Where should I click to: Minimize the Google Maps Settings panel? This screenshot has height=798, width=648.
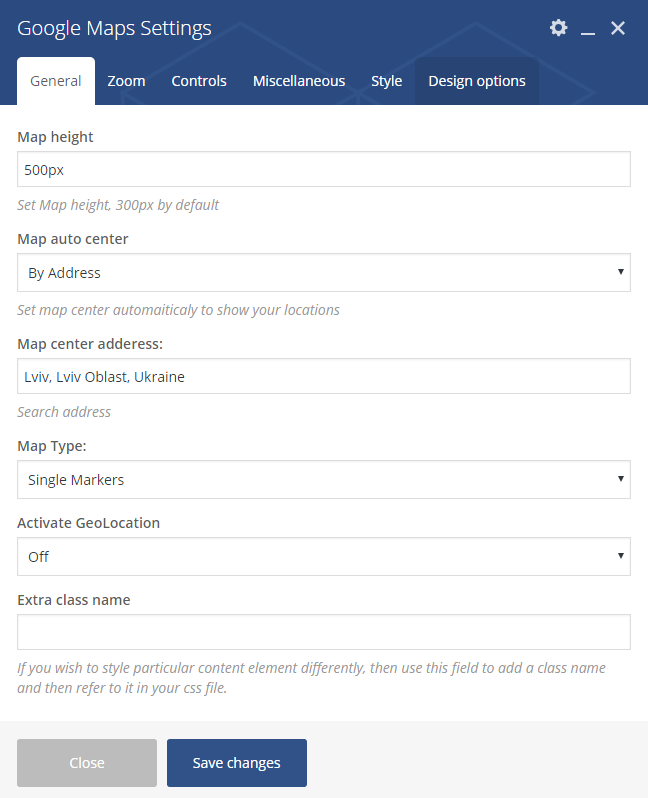(x=588, y=28)
